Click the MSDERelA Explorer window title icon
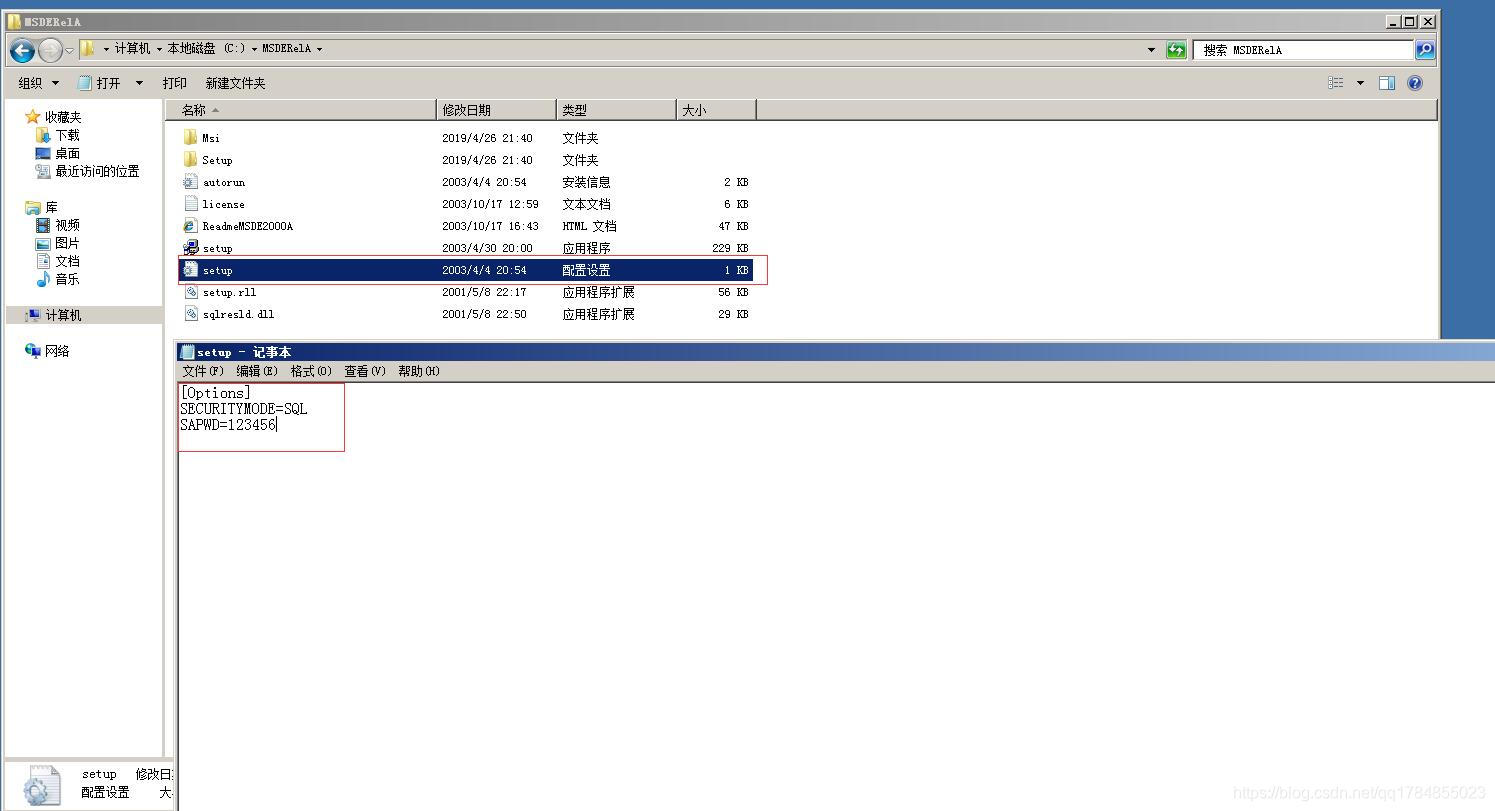 14,21
